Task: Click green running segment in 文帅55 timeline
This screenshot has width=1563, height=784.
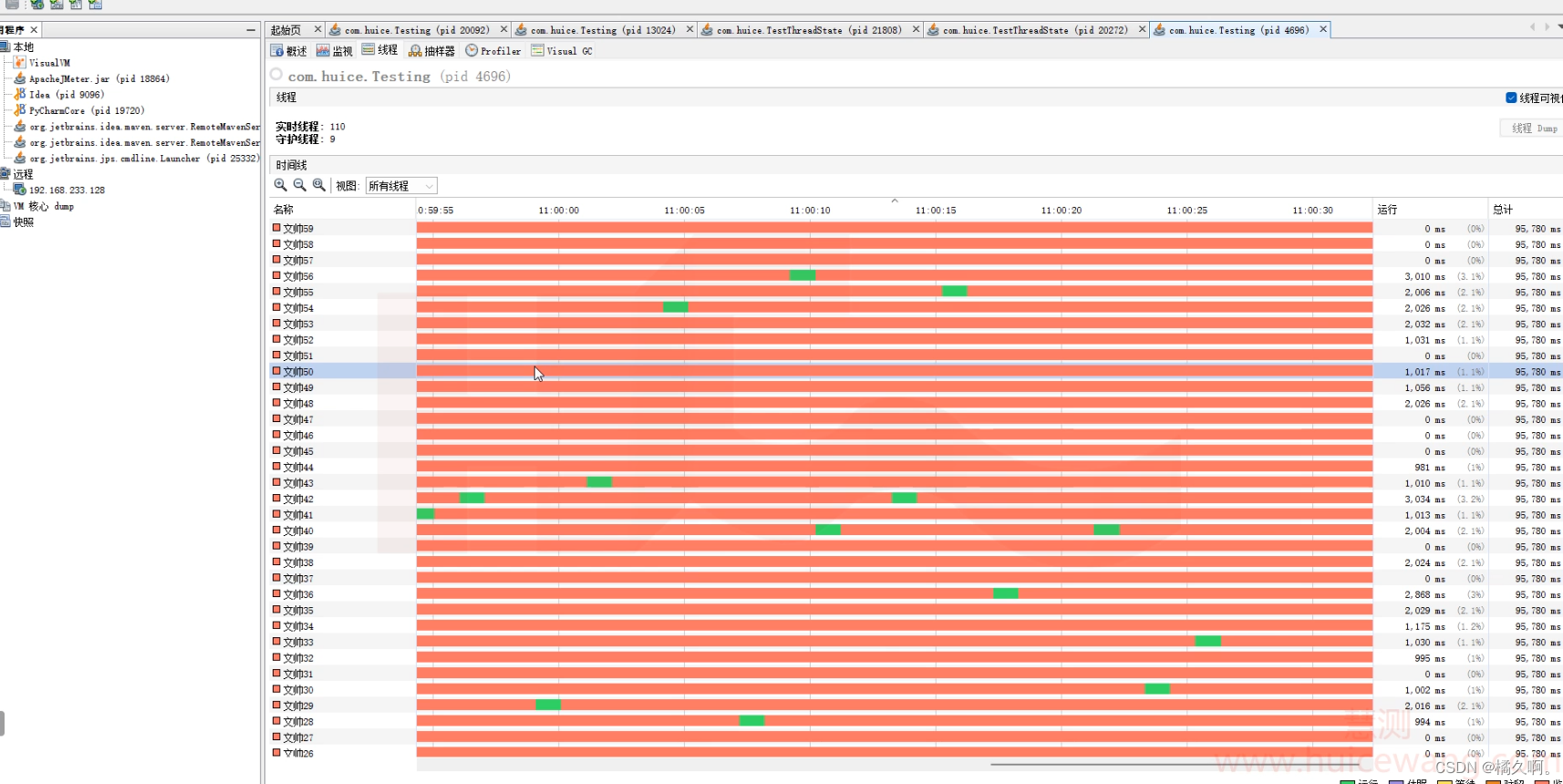Action: tap(955, 291)
